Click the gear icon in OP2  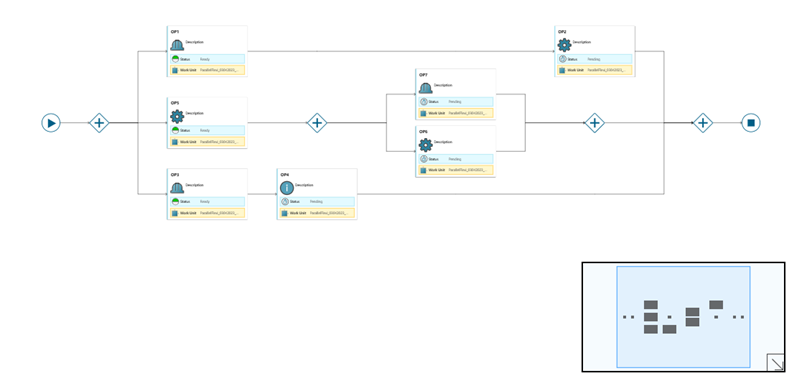565,45
